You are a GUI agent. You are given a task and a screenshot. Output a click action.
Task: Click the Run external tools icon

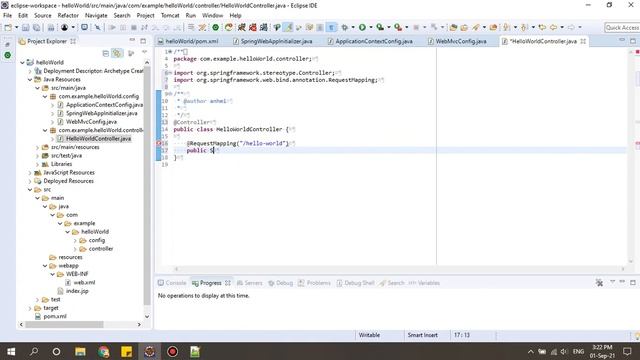(x=398, y=27)
